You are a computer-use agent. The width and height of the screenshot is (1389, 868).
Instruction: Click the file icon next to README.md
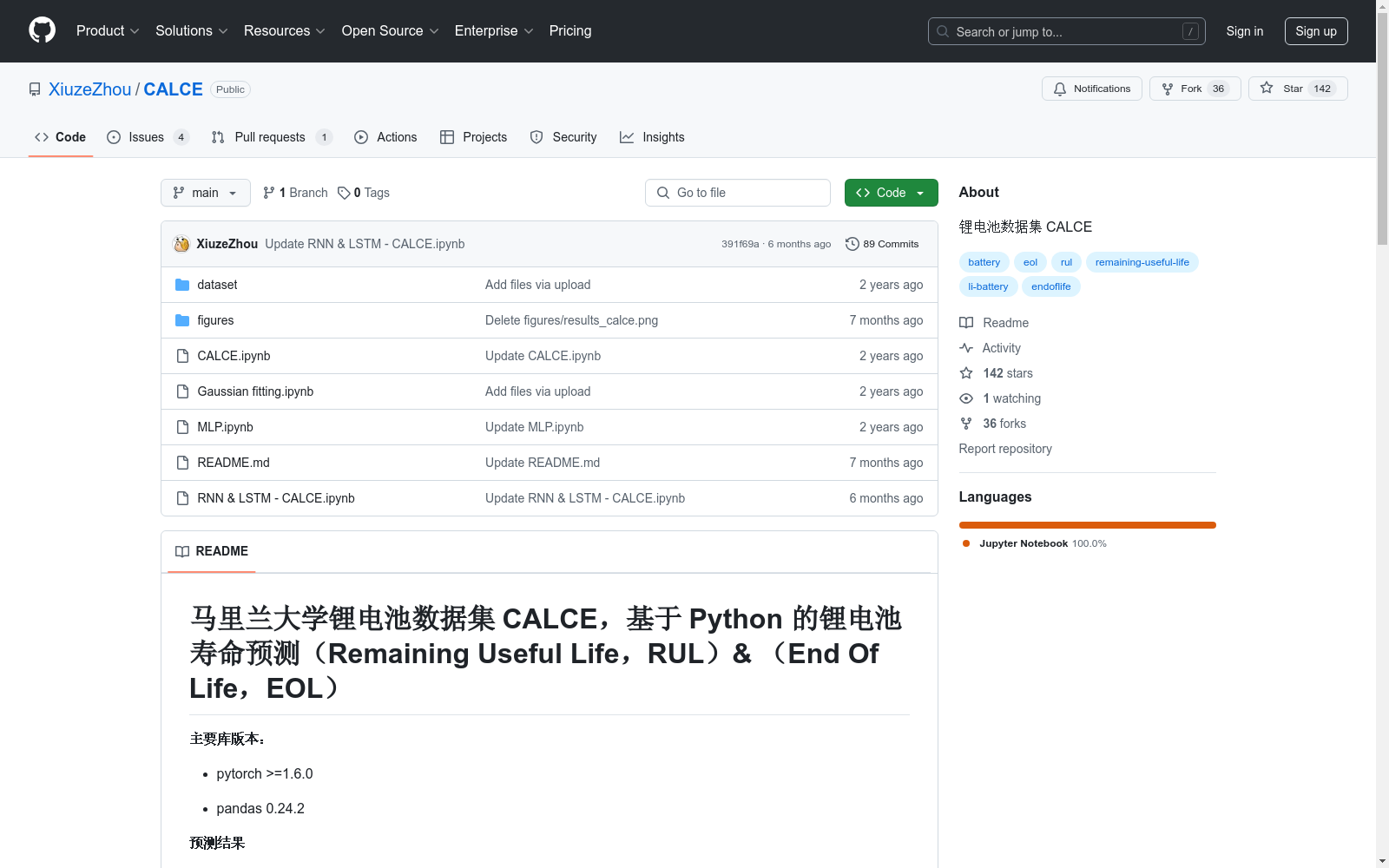click(x=182, y=463)
